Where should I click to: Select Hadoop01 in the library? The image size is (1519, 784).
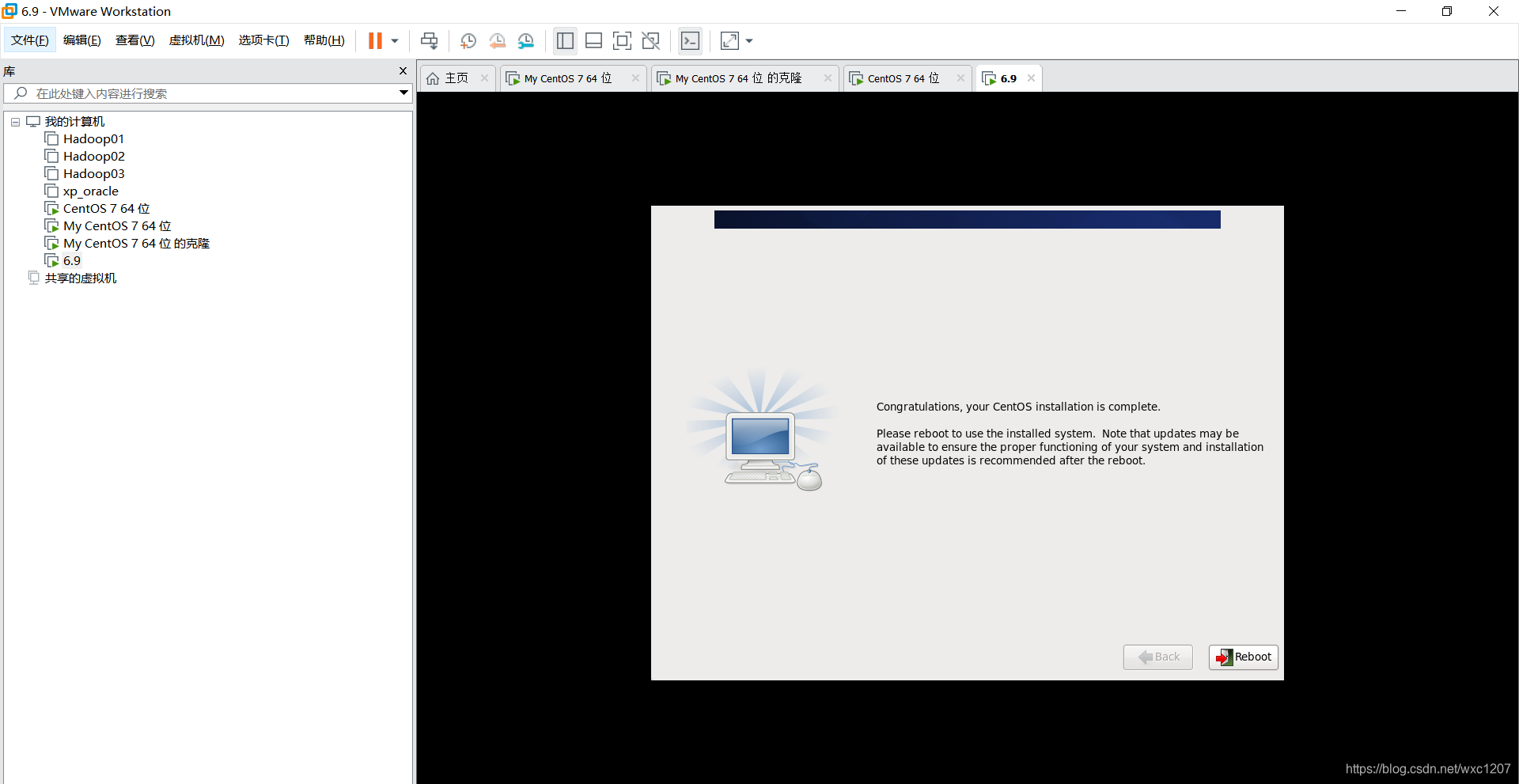click(x=93, y=139)
